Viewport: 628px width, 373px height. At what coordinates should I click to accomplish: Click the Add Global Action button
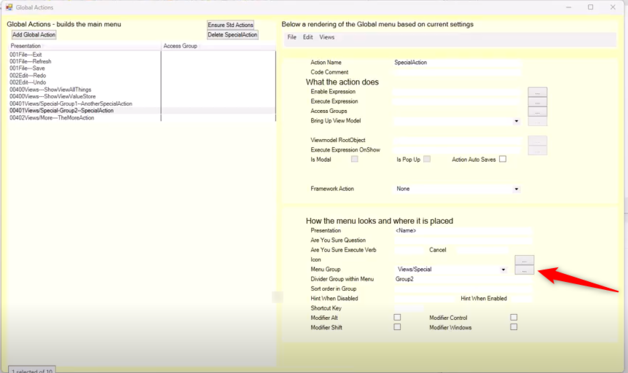click(x=34, y=35)
